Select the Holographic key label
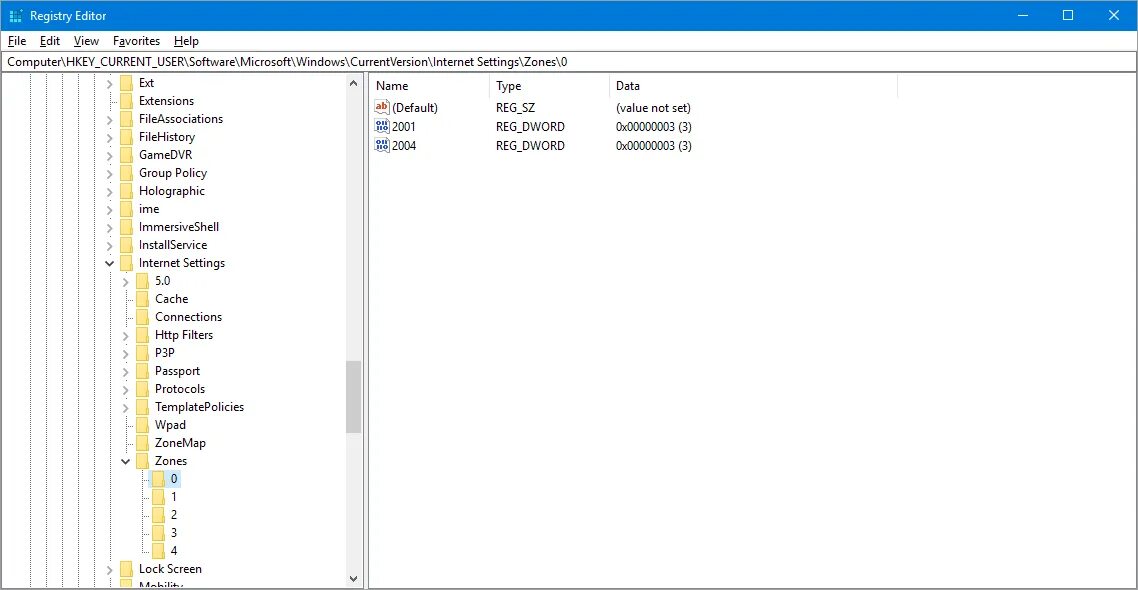Viewport: 1138px width, 590px height. point(172,191)
